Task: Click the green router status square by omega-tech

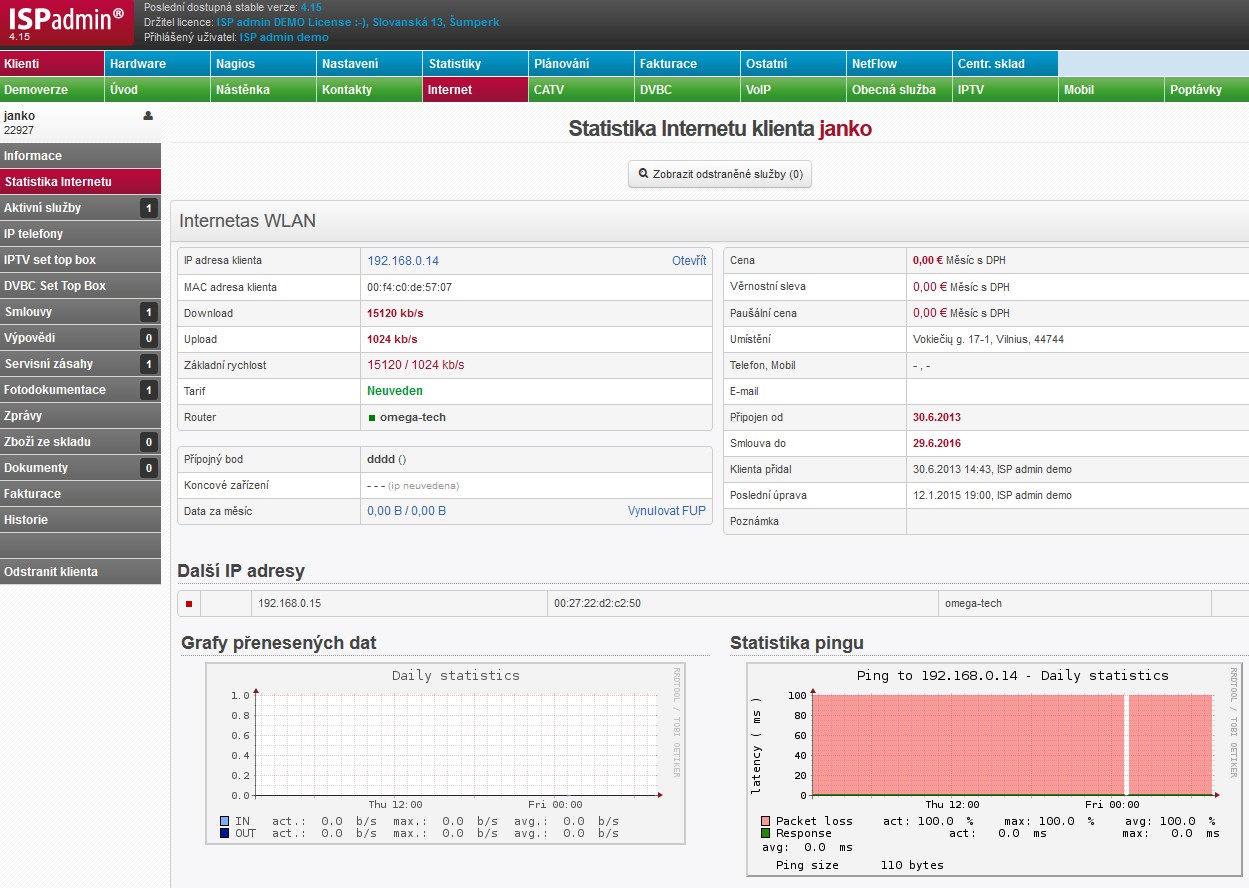Action: [372, 418]
